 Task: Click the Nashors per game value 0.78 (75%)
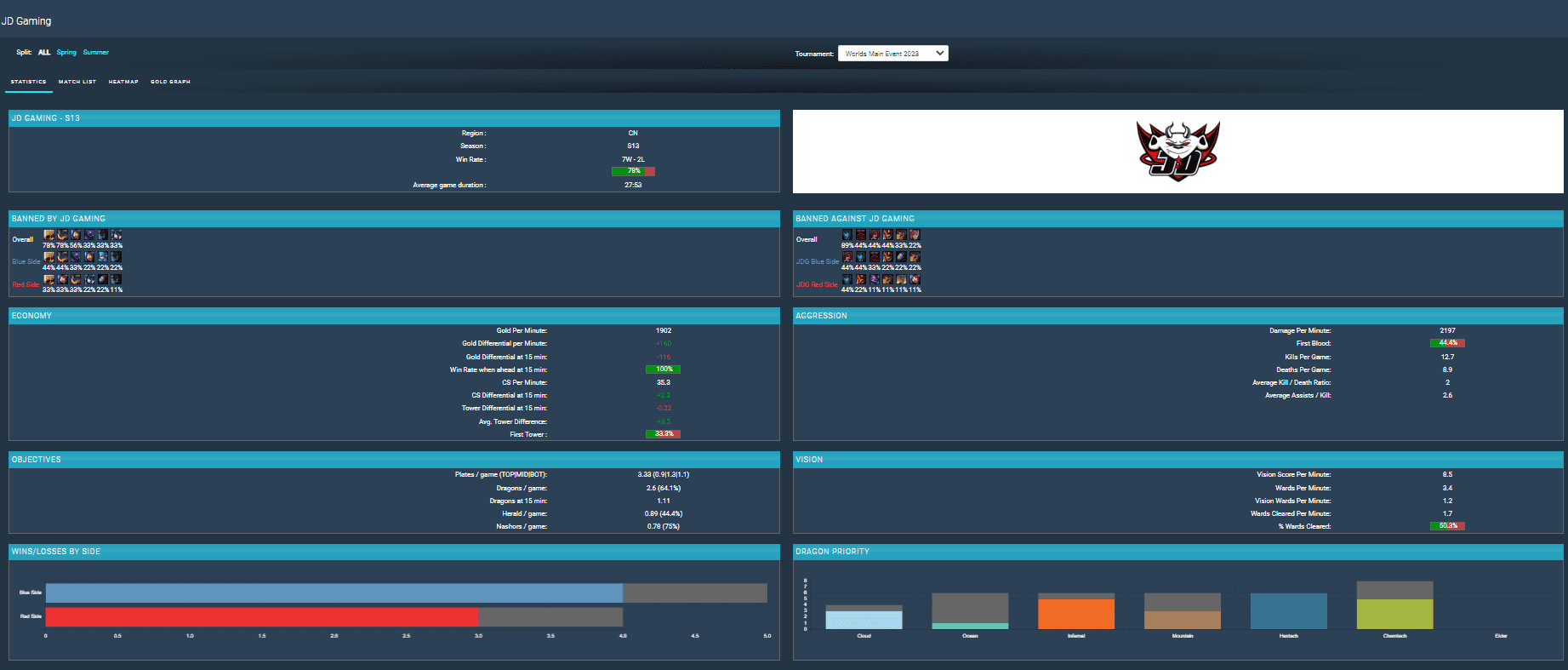[x=664, y=526]
